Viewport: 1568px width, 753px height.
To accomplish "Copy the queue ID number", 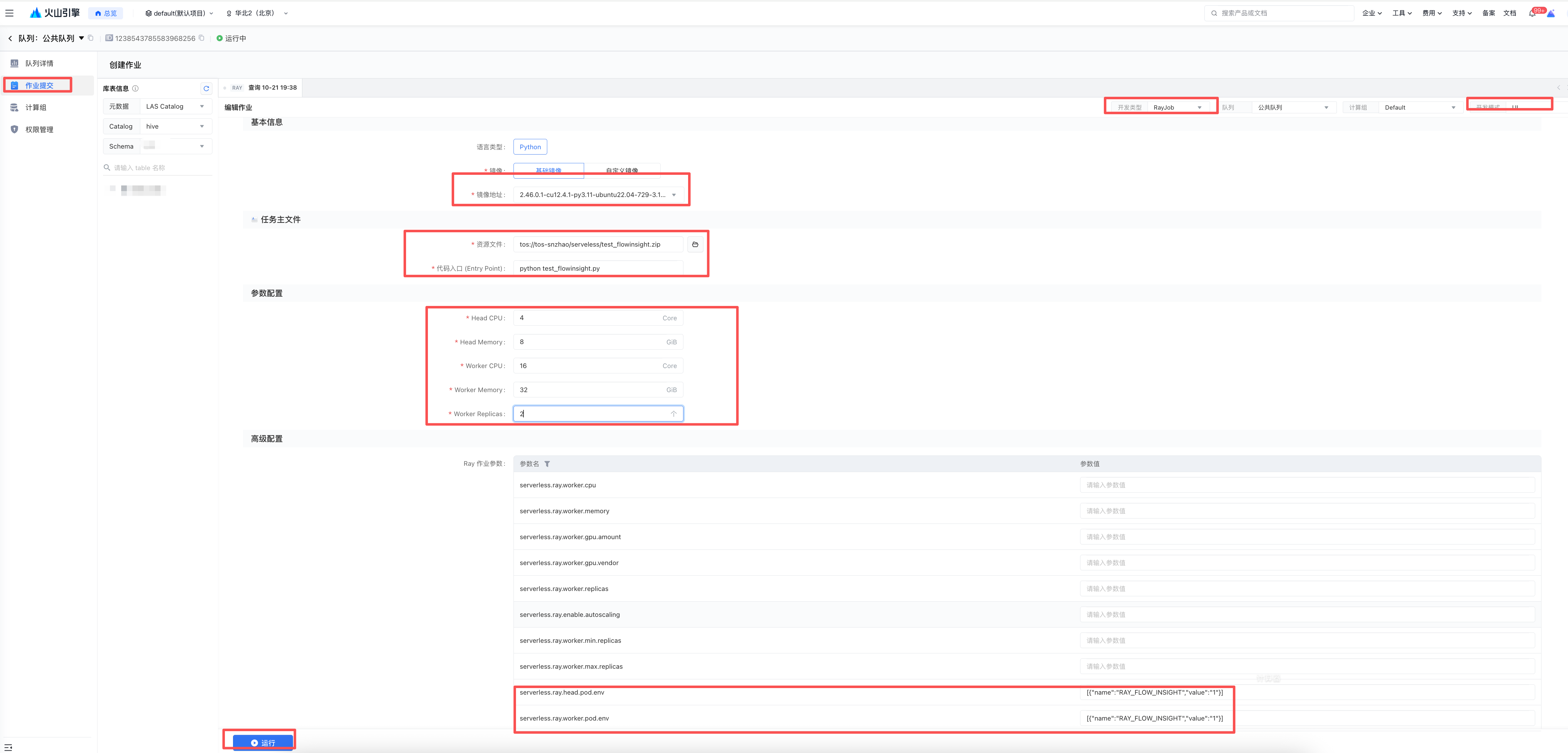I will 201,38.
